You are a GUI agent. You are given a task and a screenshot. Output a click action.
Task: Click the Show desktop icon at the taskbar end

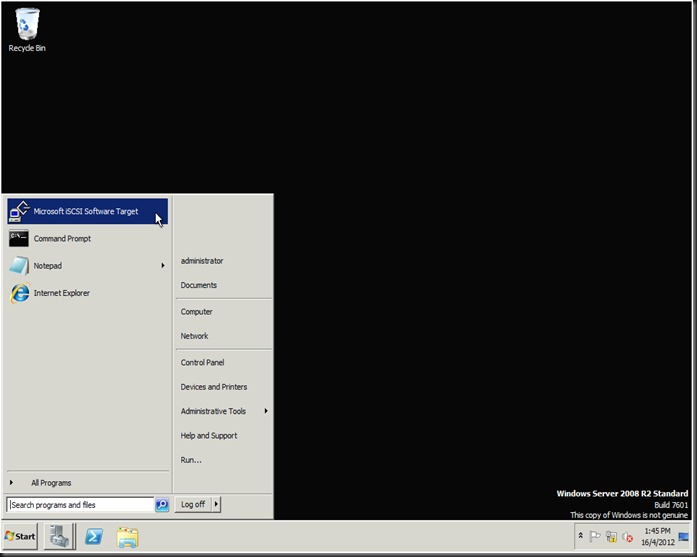tap(684, 537)
